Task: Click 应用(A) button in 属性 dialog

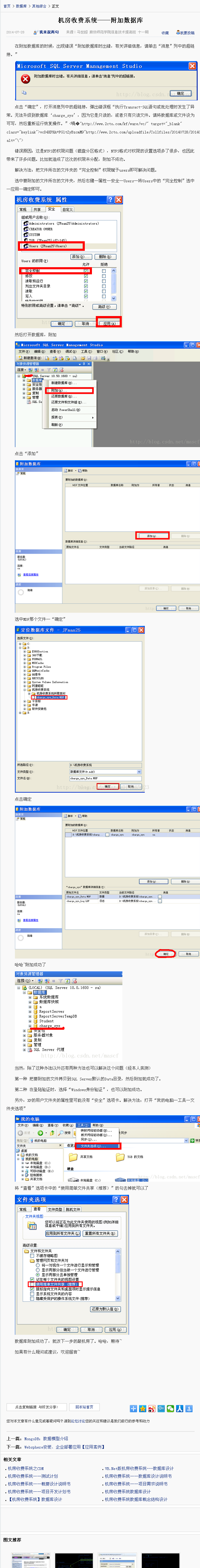Action: tap(109, 323)
